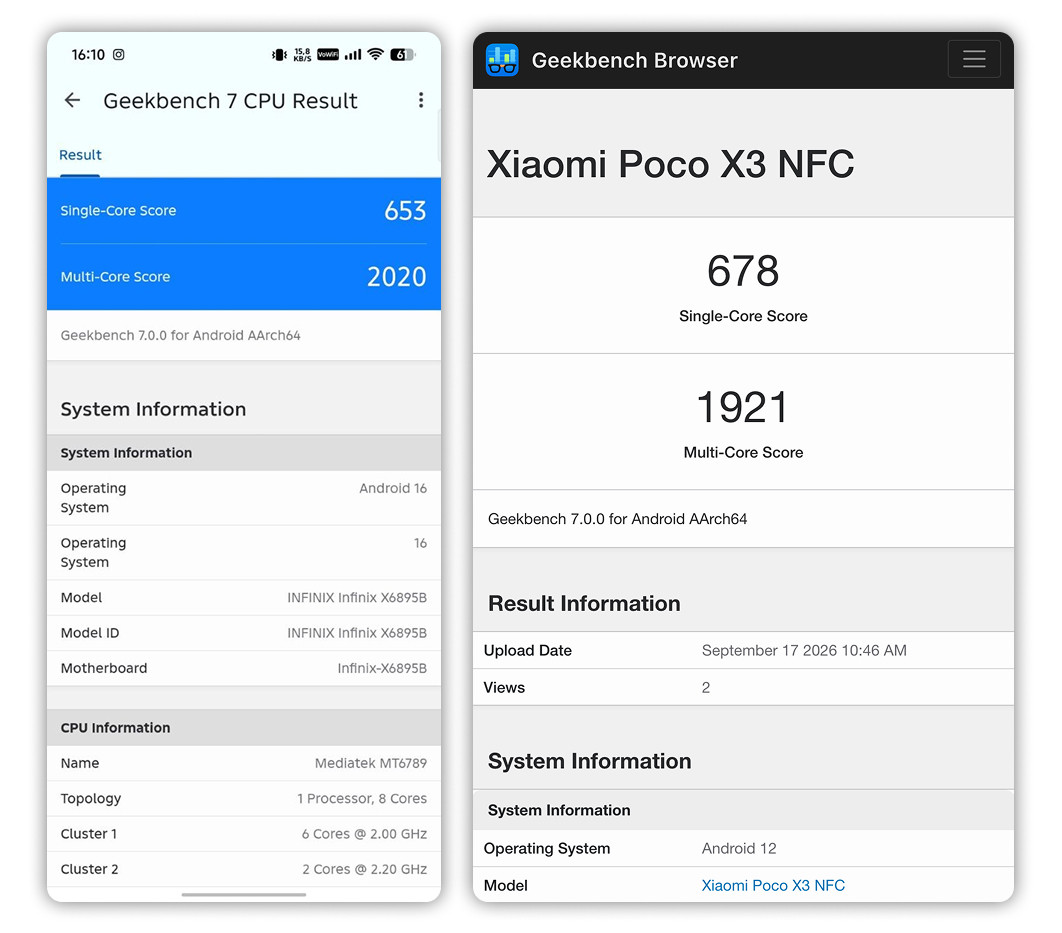Open Geekbench Browser hamburger menu
This screenshot has width=1062, height=933.
(x=974, y=59)
